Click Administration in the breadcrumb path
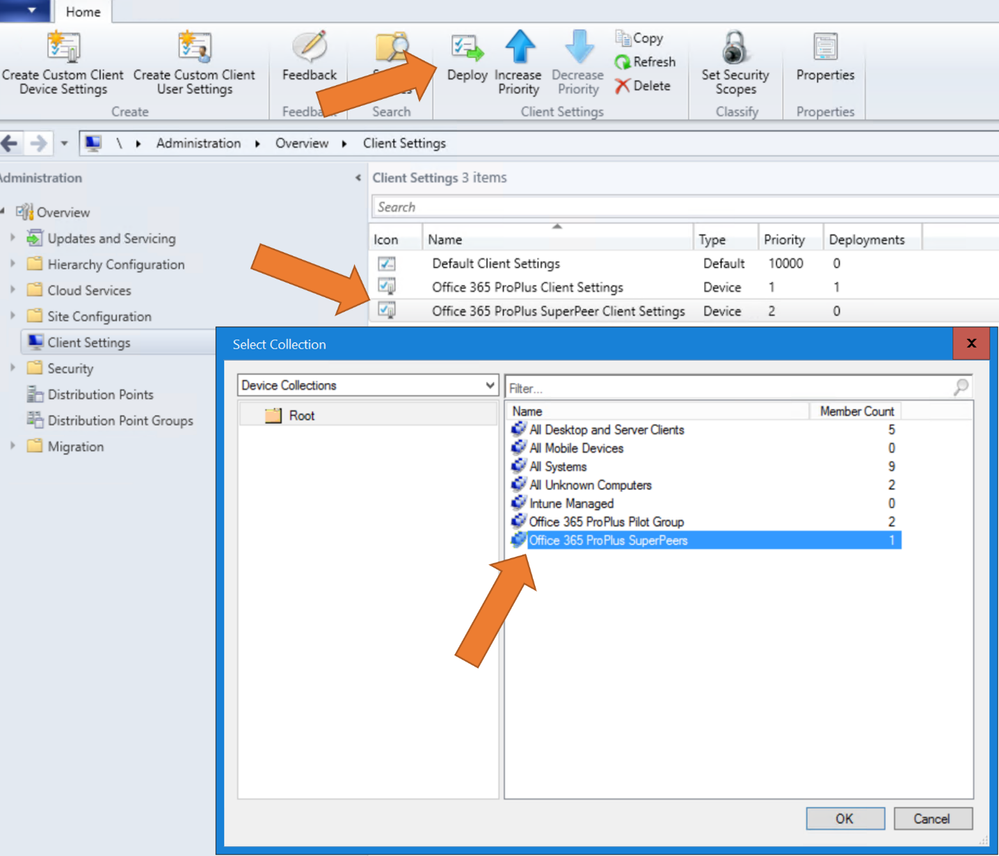The width and height of the screenshot is (999, 856). (x=199, y=143)
